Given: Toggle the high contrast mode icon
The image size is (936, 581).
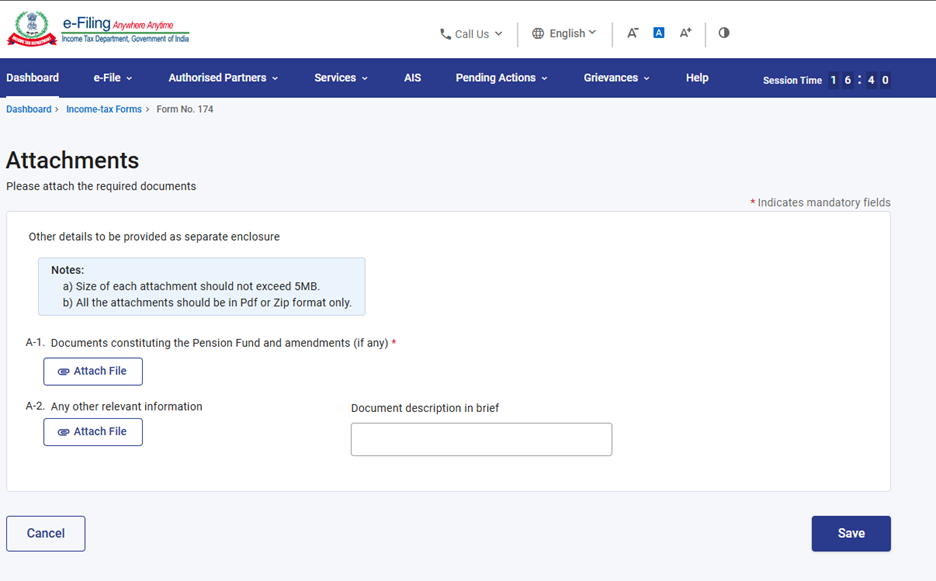Looking at the screenshot, I should (724, 33).
